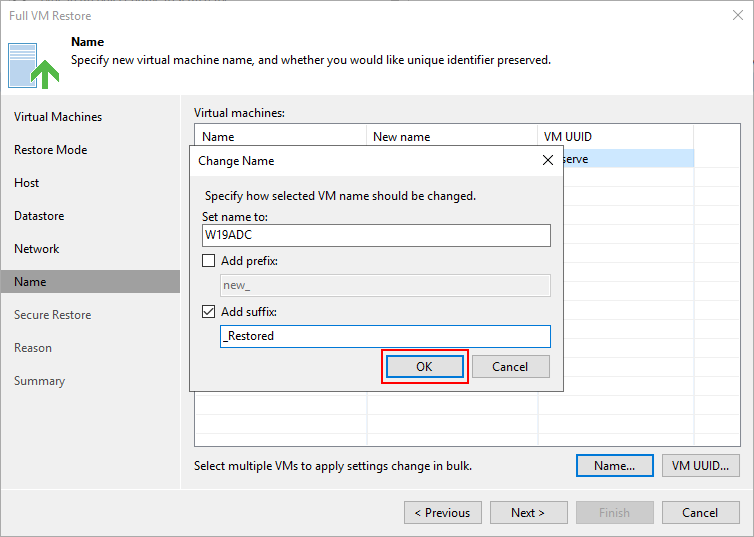Click the VM restore wizard icon
The height and width of the screenshot is (537, 754).
pyautogui.click(x=34, y=66)
